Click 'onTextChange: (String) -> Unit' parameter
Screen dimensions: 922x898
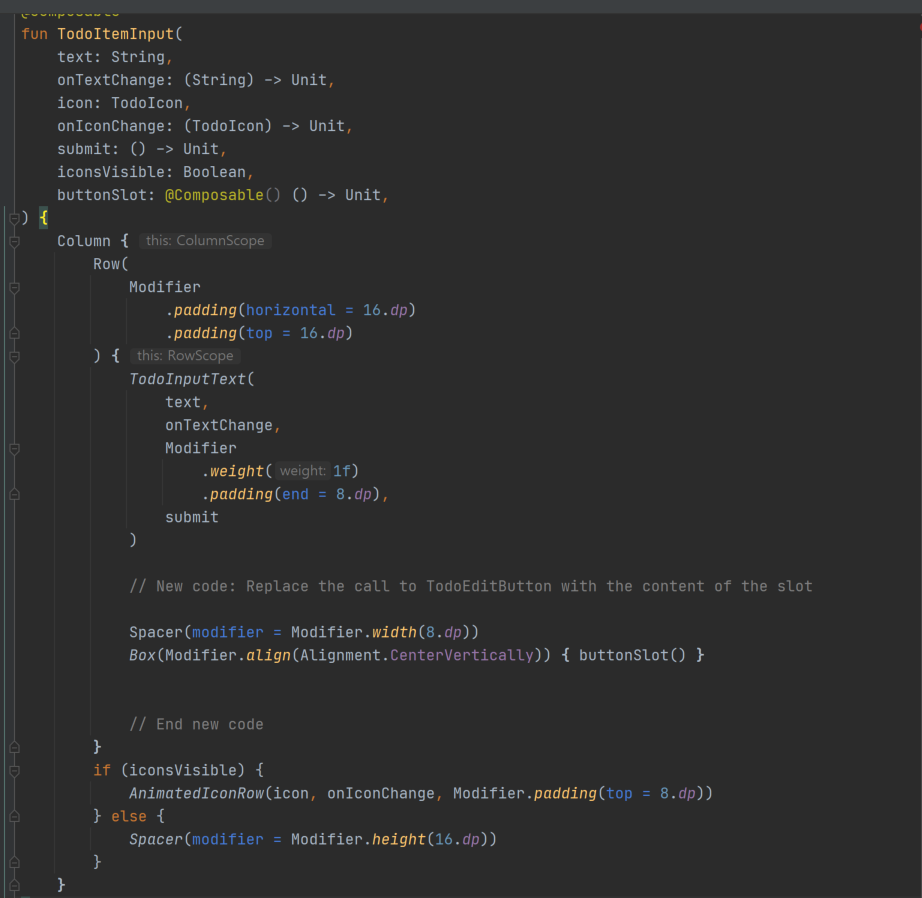point(192,80)
